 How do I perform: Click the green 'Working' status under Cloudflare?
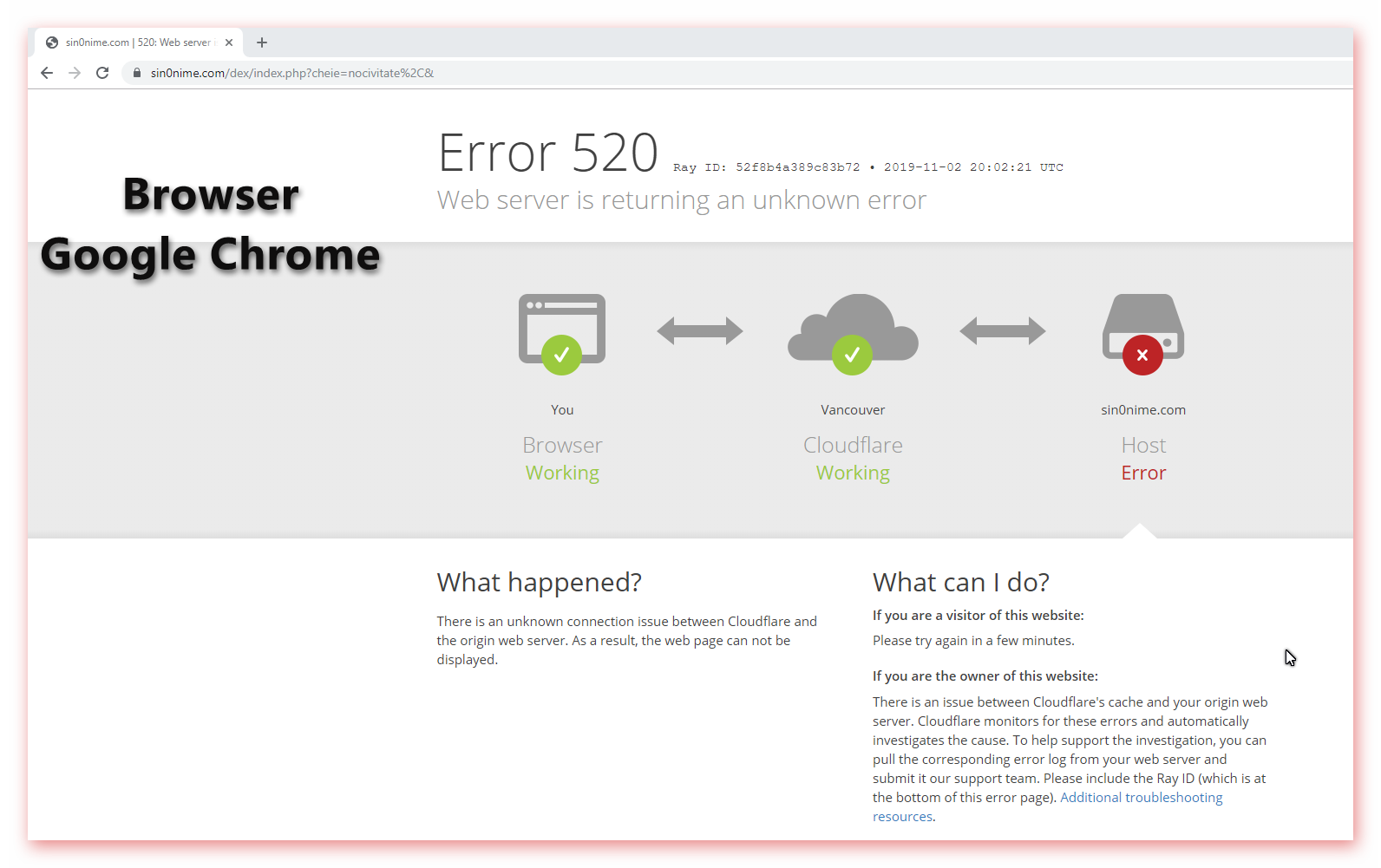[x=853, y=473]
